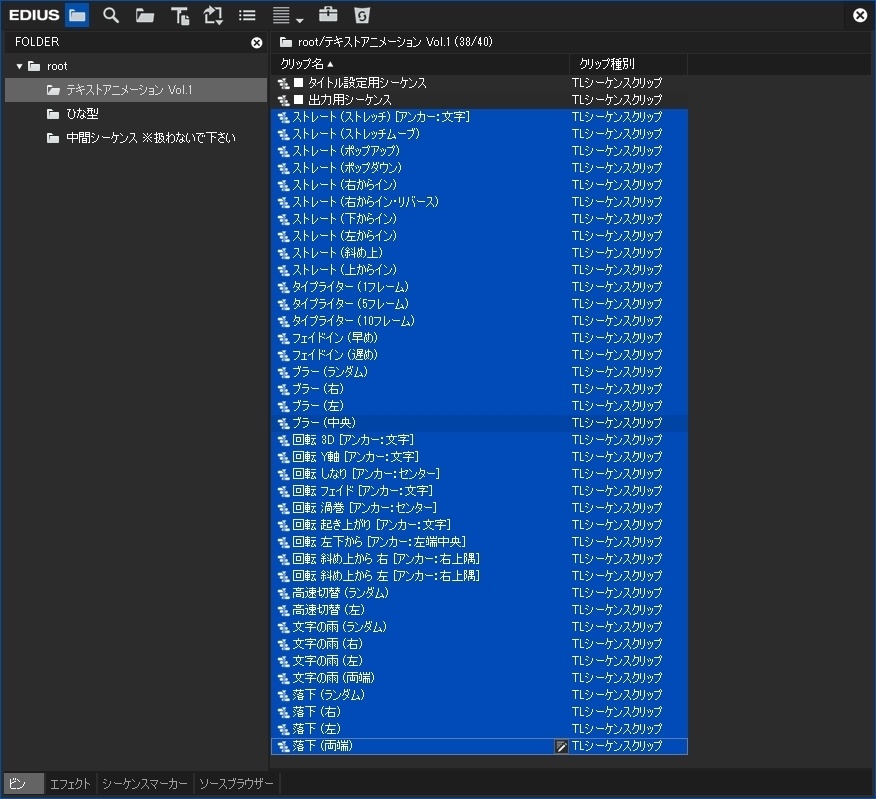Select フェイドイン (遅め) clip
Screen dimensions: 876x799
click(x=479, y=355)
